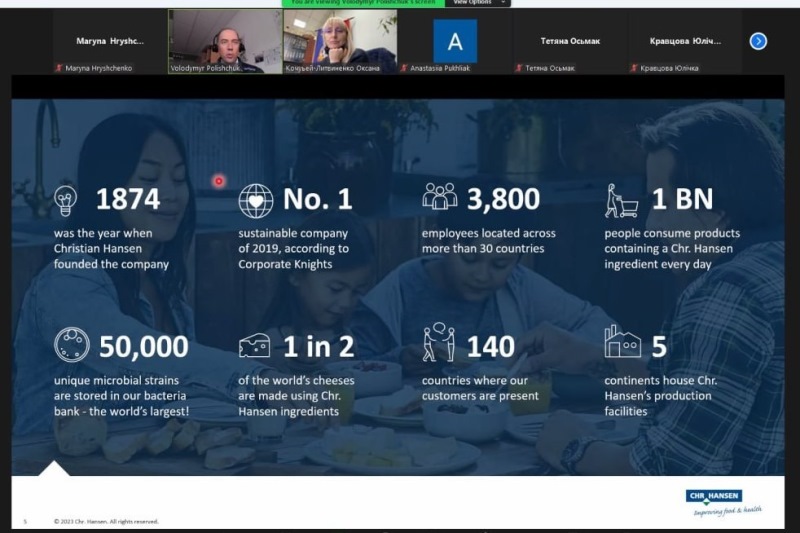Click 'countries where our customers are present'
Image resolution: width=800 pixels, height=533 pixels.
pos(480,388)
